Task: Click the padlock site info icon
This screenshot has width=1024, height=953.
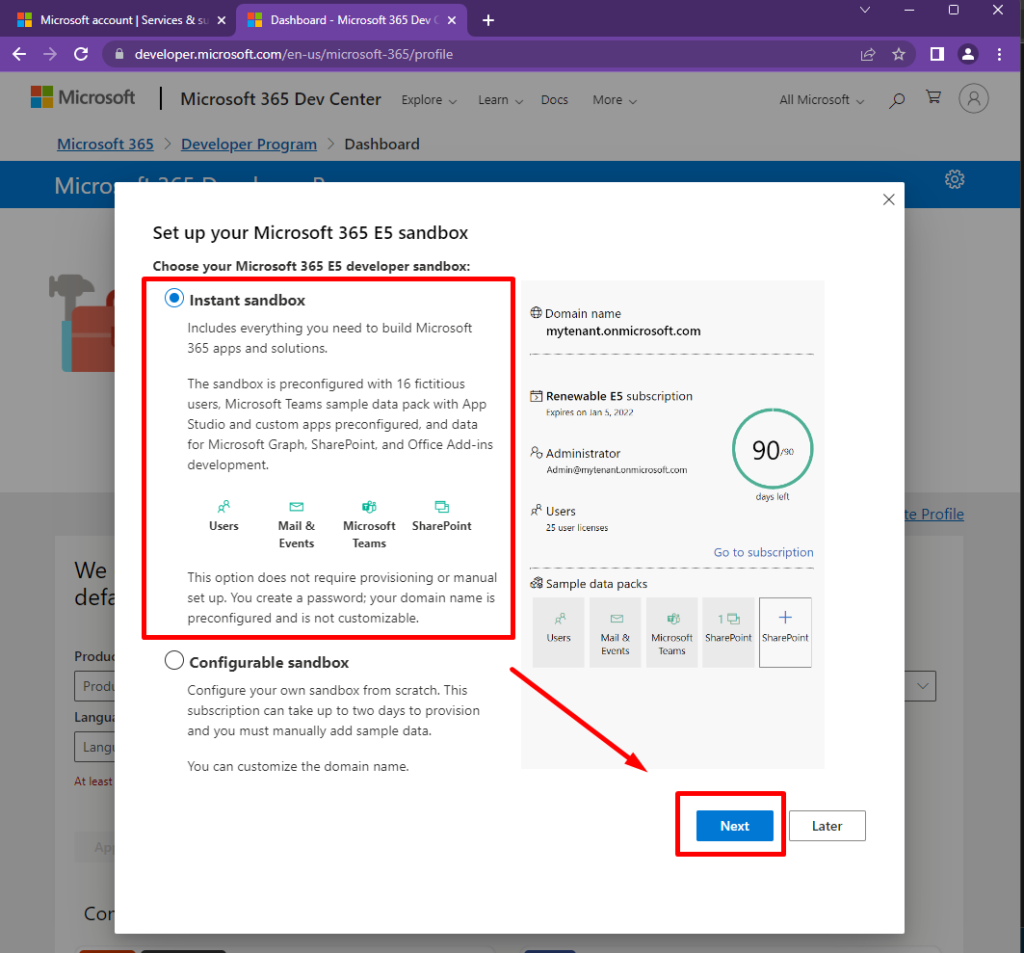Action: (x=119, y=54)
